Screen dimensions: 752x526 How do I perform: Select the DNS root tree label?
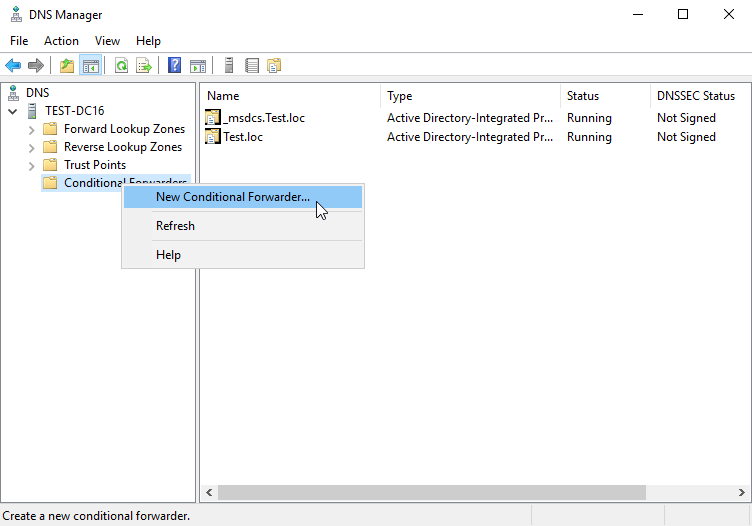coord(37,93)
